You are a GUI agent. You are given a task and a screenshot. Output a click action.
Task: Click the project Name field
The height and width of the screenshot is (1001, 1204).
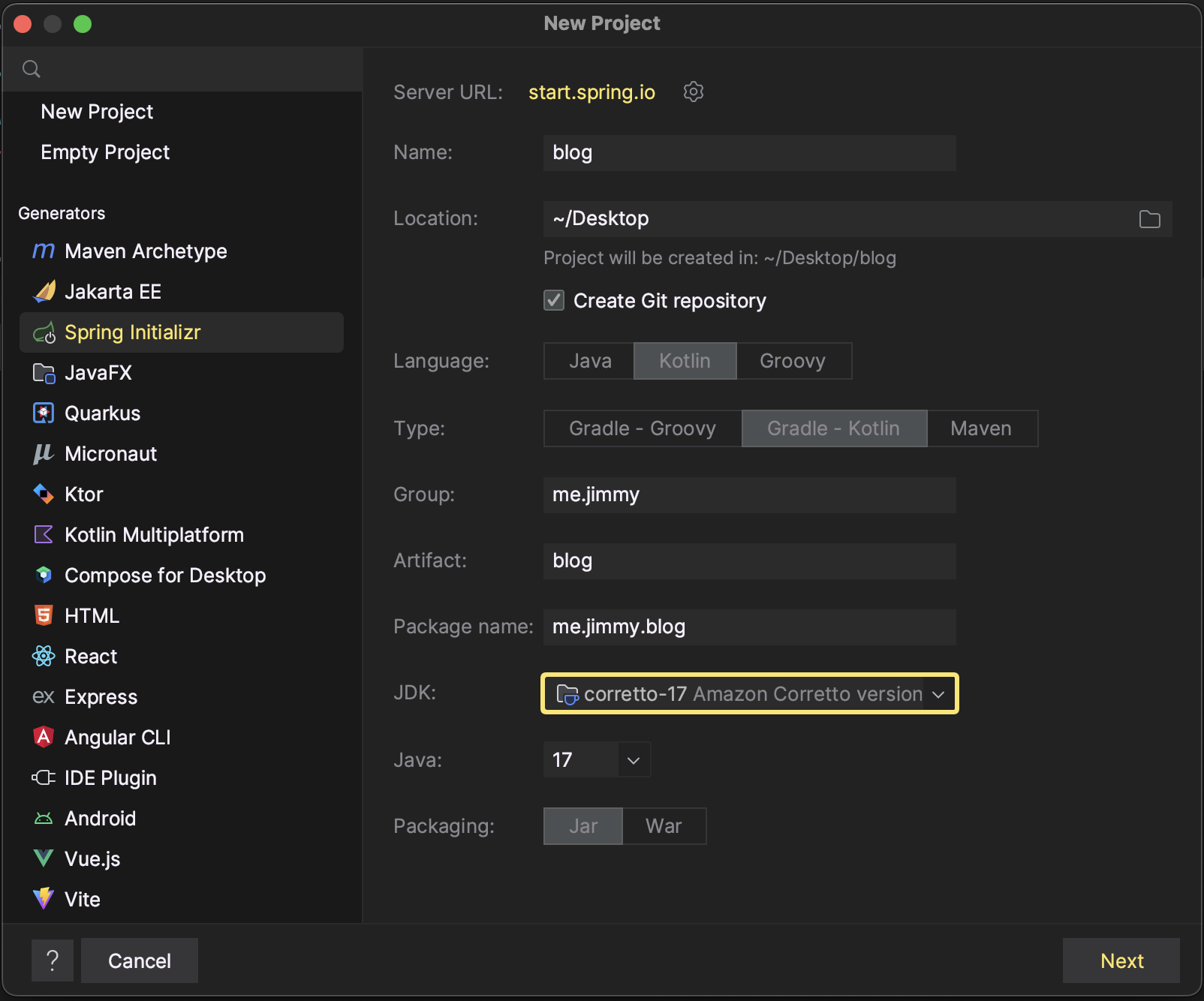tap(750, 153)
